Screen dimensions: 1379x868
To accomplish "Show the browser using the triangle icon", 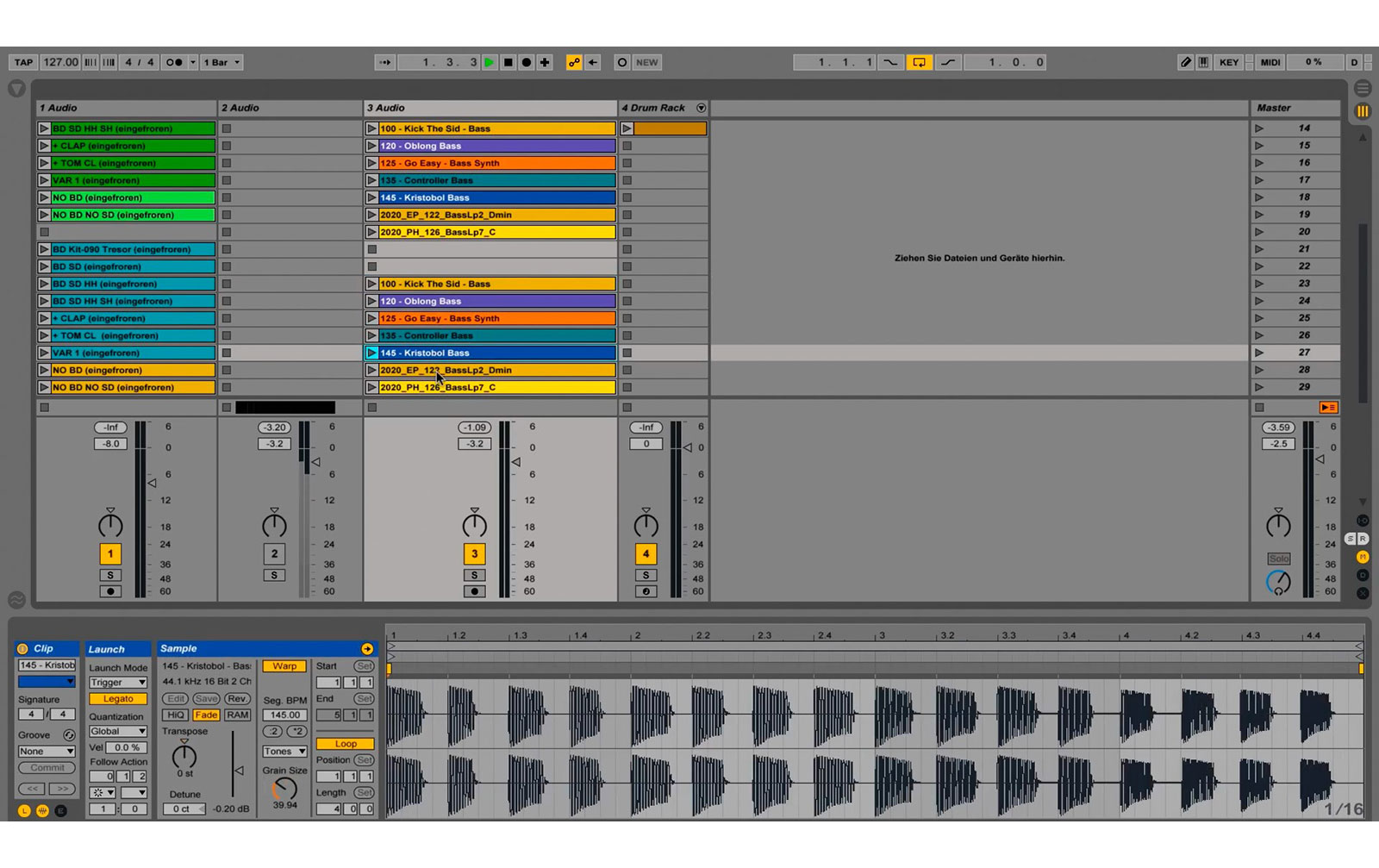I will click(16, 89).
